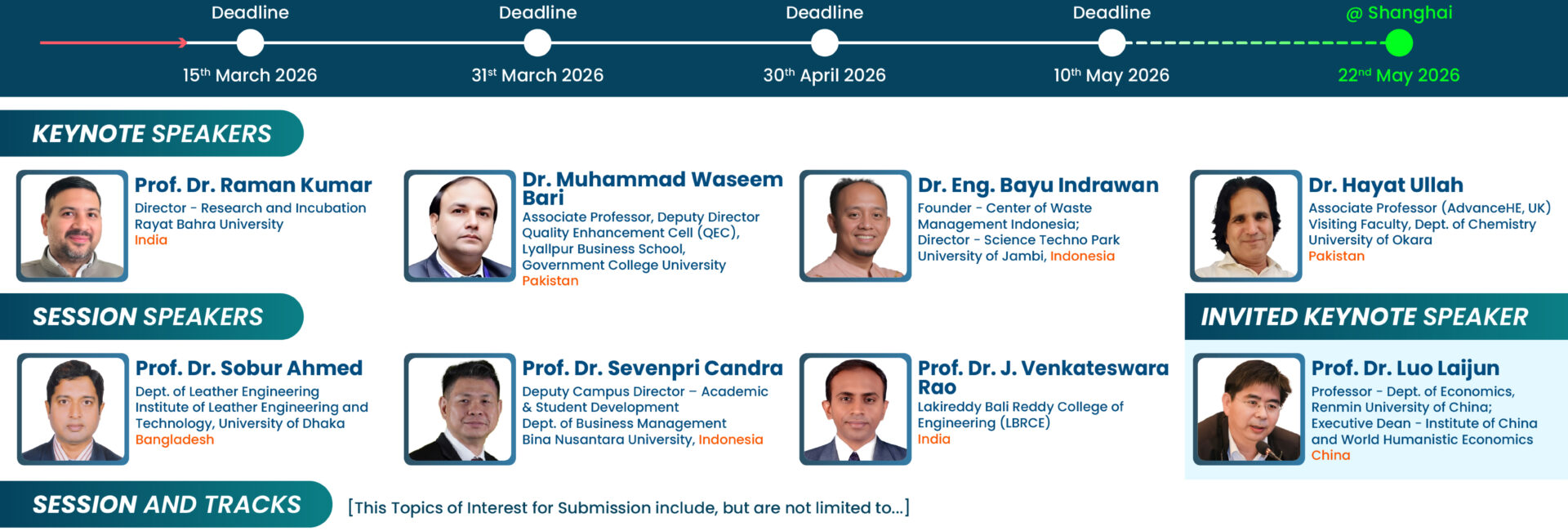This screenshot has height=531, width=1568.
Task: Open Prof. Dr. J. Venkateswara Rao's photo
Action: click(x=855, y=408)
